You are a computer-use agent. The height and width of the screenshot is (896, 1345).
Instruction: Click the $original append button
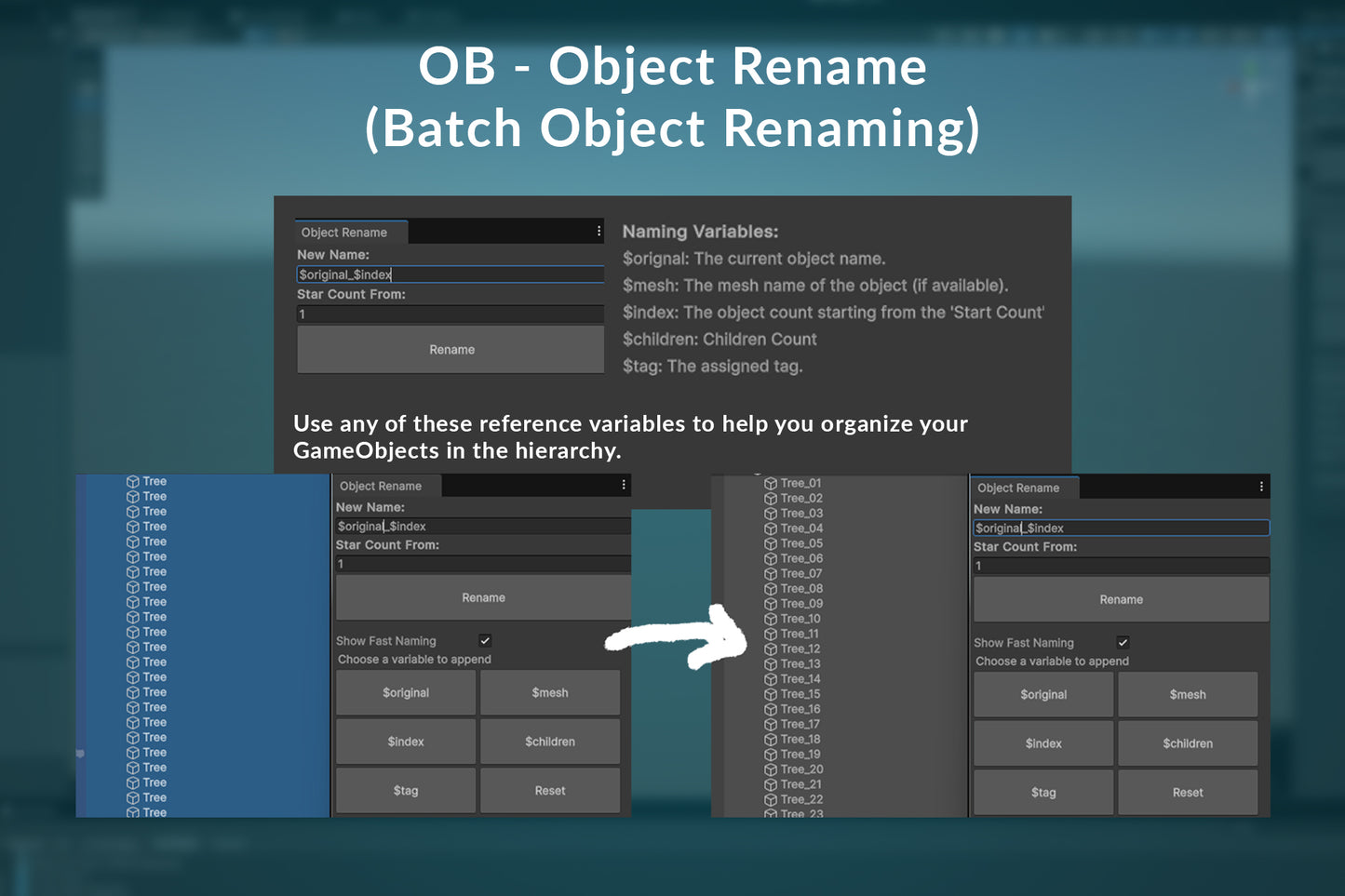(x=405, y=692)
